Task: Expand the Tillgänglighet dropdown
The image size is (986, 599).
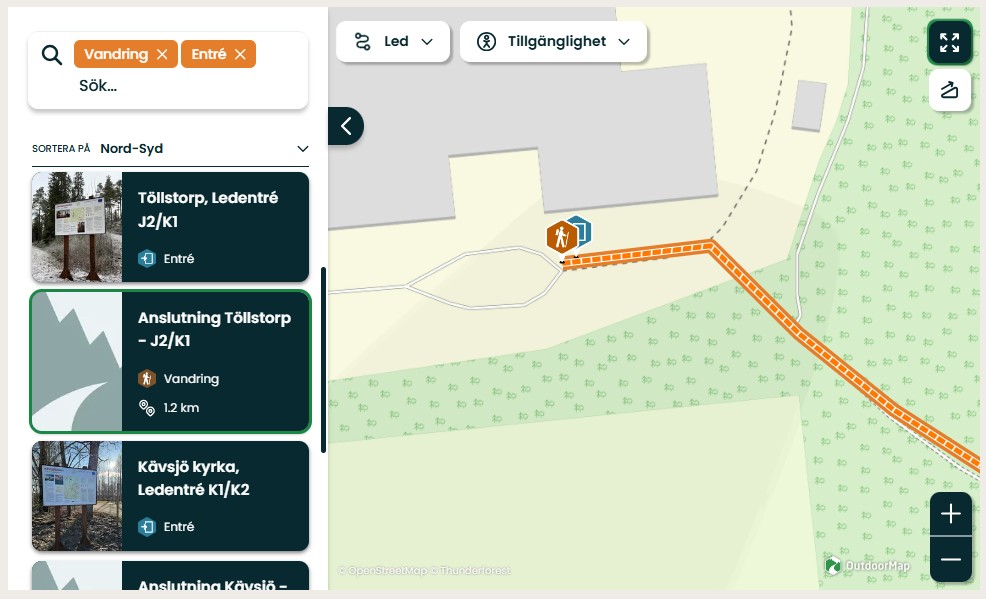Action: (x=553, y=42)
